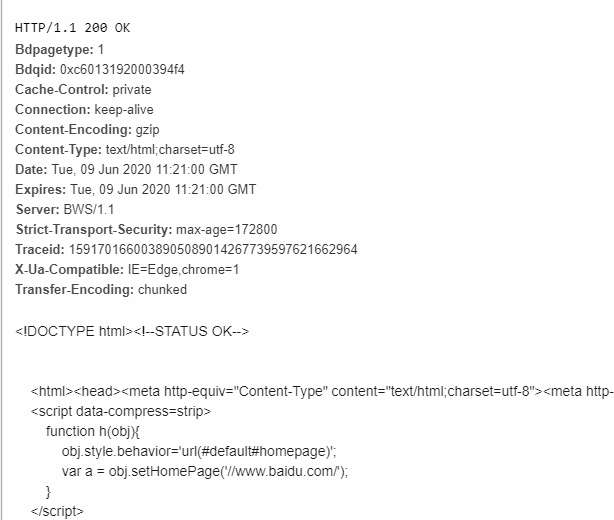Click the Strict-Transport-Security header name

93,229
